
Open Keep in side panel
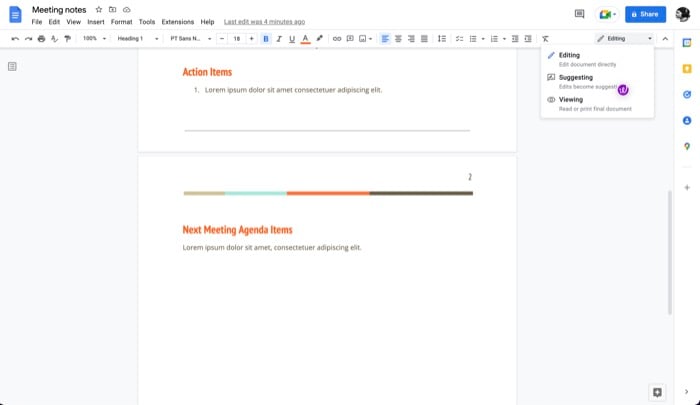[687, 69]
